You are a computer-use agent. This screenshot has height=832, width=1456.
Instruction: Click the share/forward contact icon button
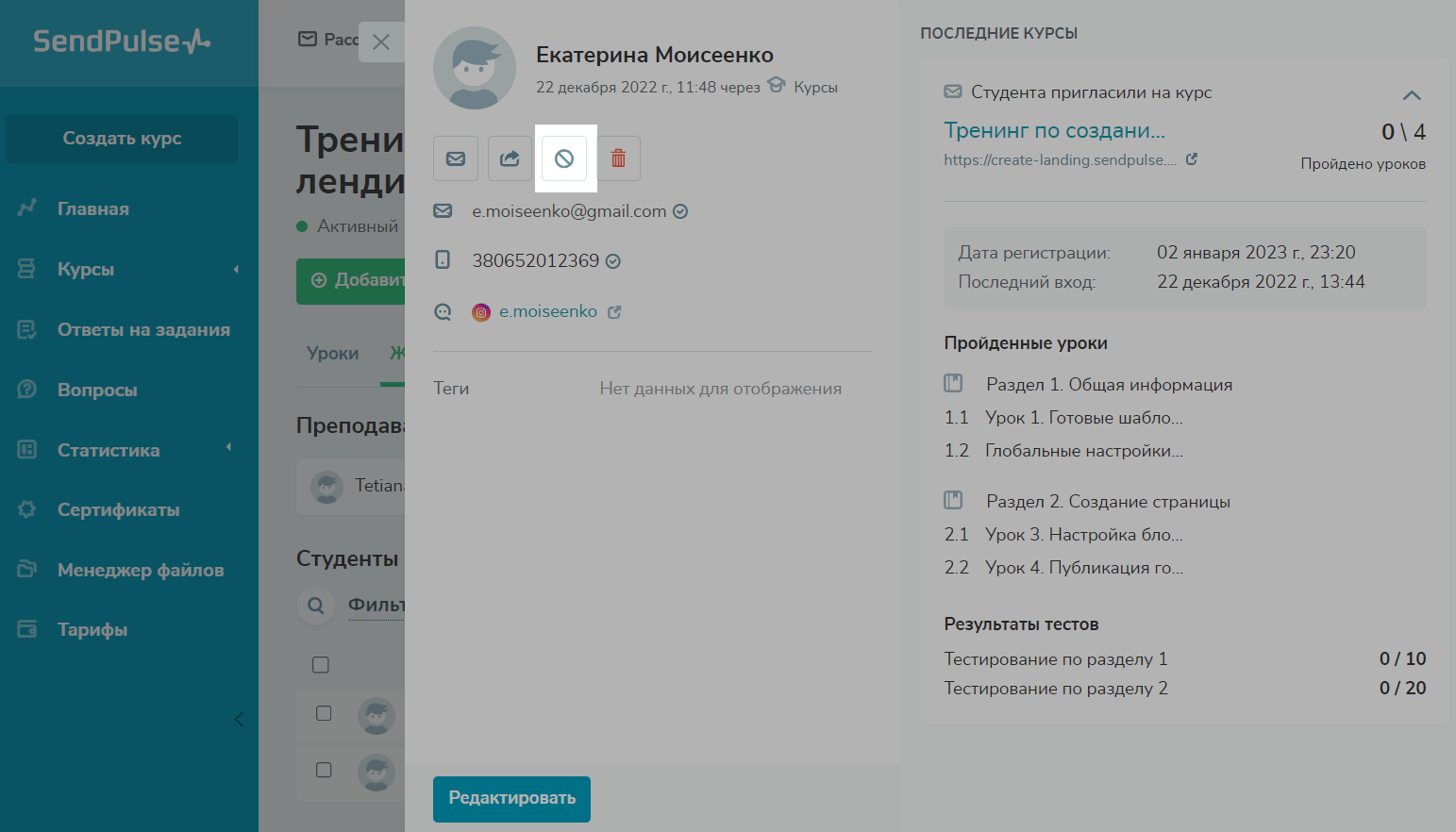[510, 158]
